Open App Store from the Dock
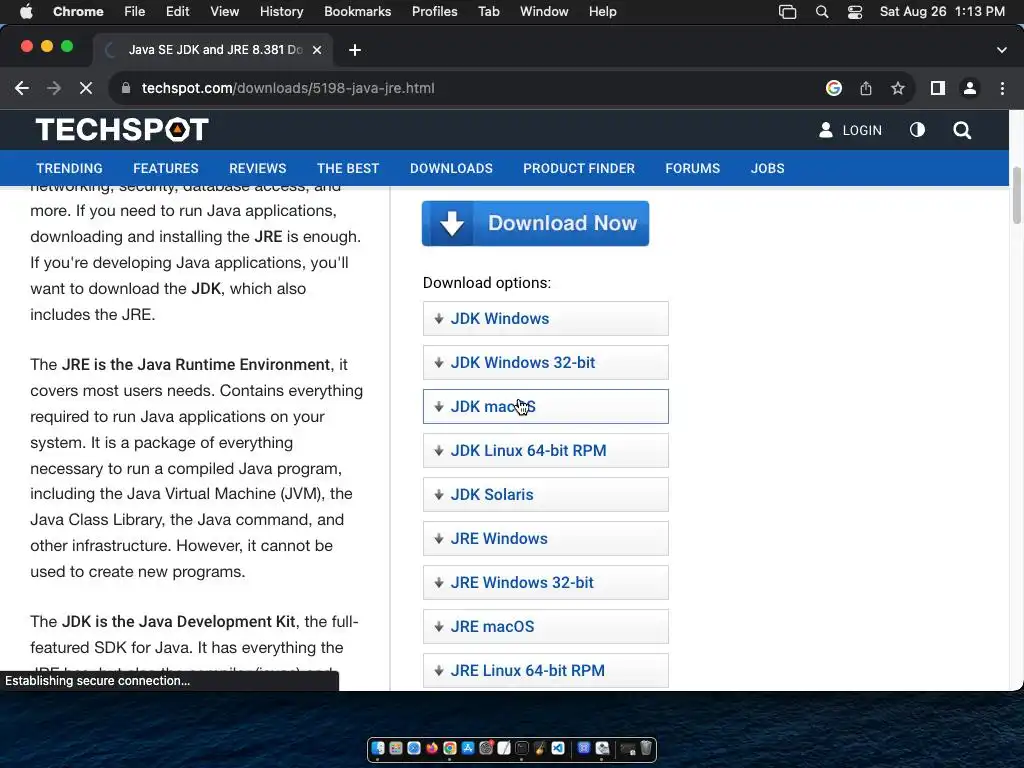The width and height of the screenshot is (1024, 768). [x=468, y=748]
